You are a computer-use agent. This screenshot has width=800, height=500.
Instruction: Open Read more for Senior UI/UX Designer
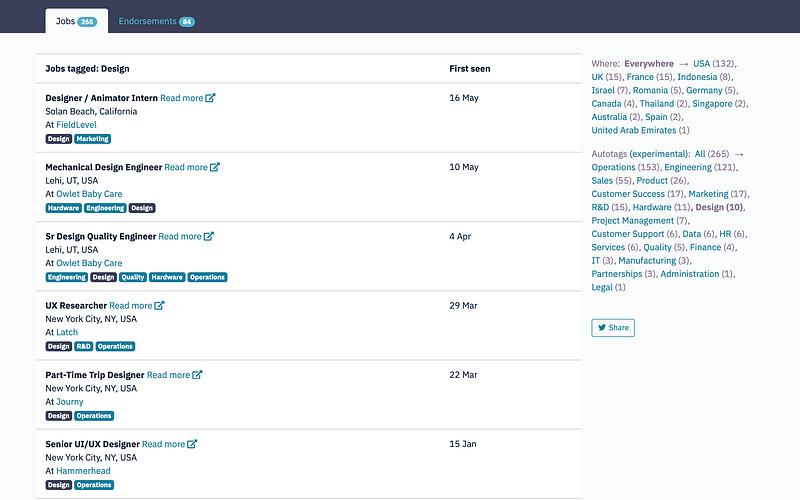tap(163, 444)
